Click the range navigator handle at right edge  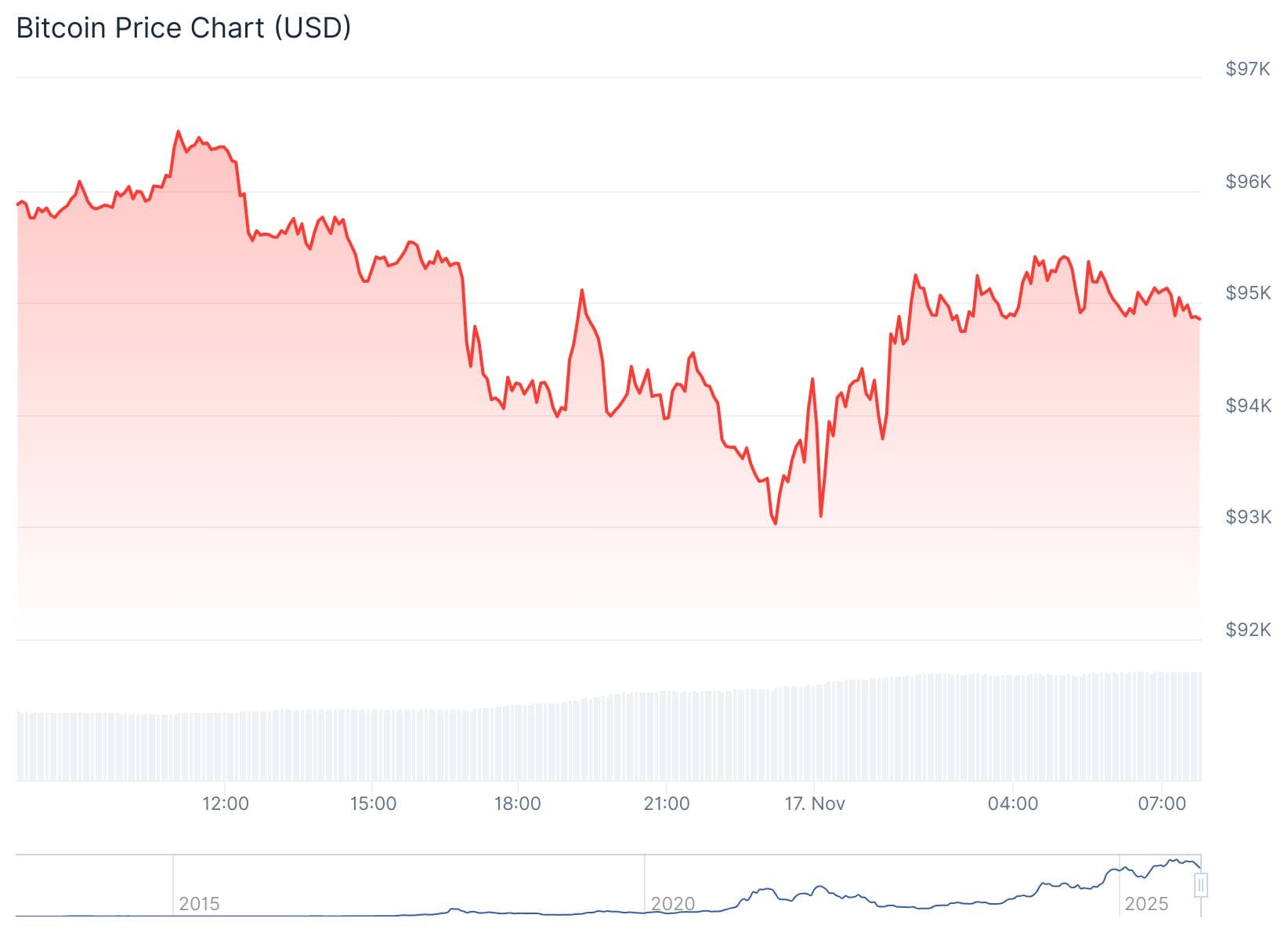click(1200, 886)
